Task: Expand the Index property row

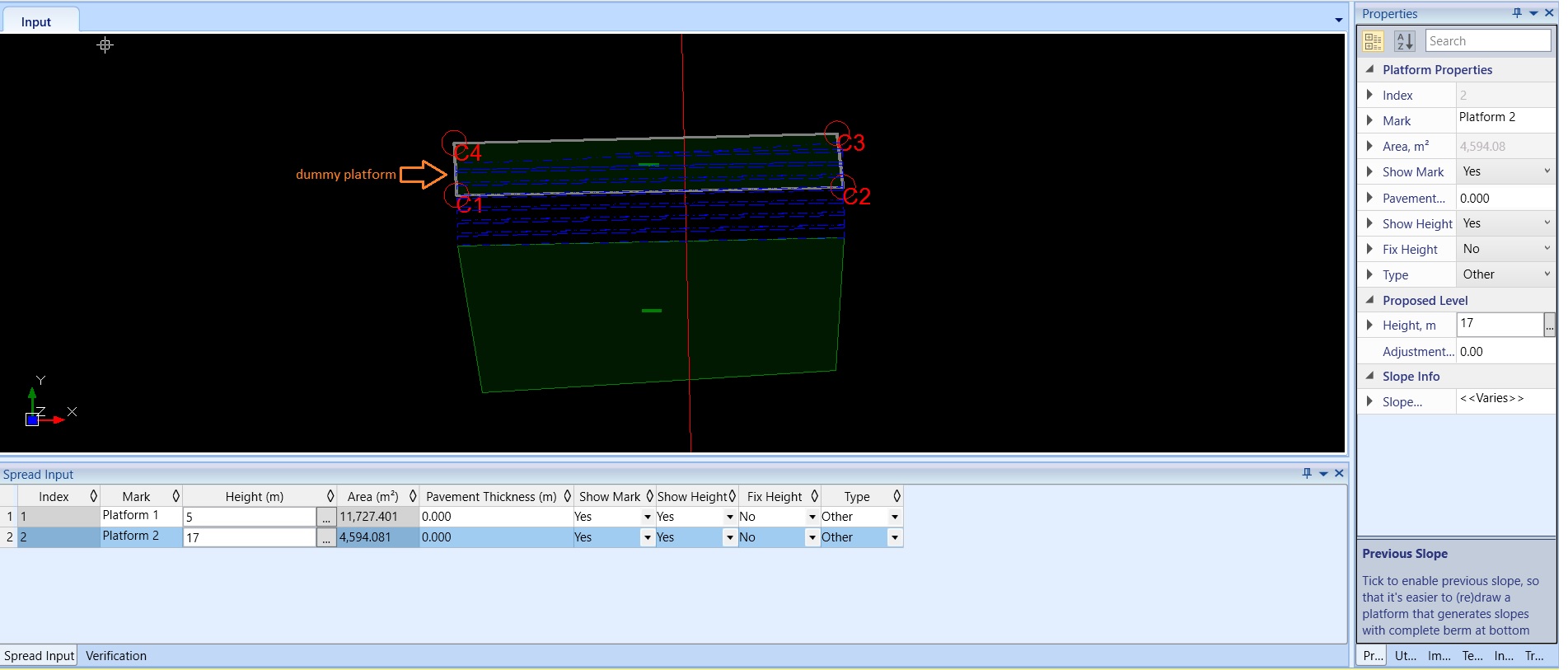Action: [x=1369, y=95]
